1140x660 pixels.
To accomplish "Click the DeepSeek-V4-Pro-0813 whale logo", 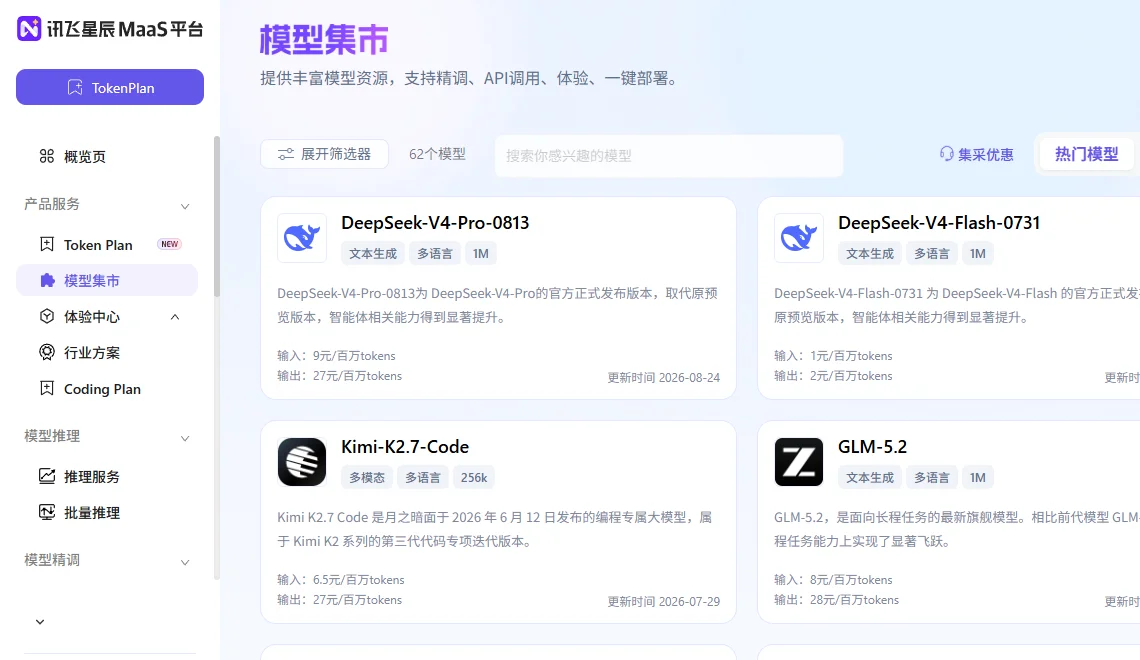I will [x=302, y=238].
